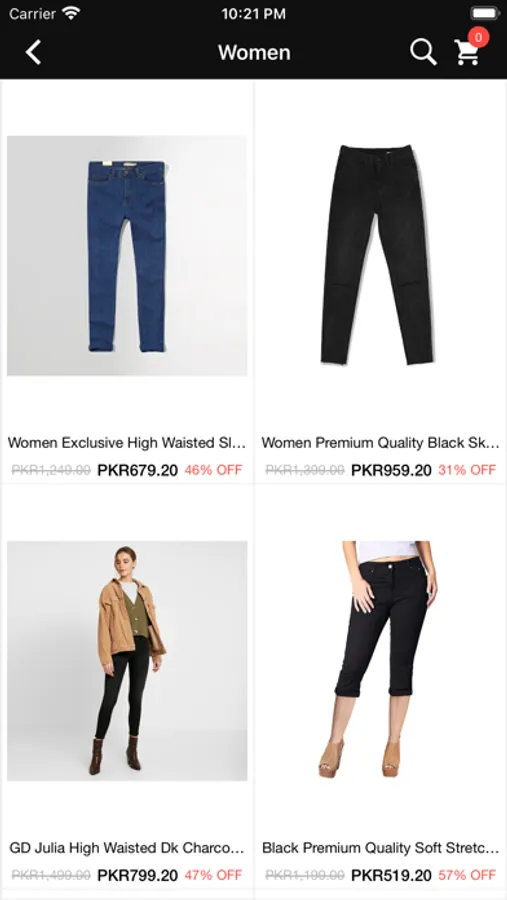
Task: Tap the 47% OFF discount label
Action: coord(214,875)
